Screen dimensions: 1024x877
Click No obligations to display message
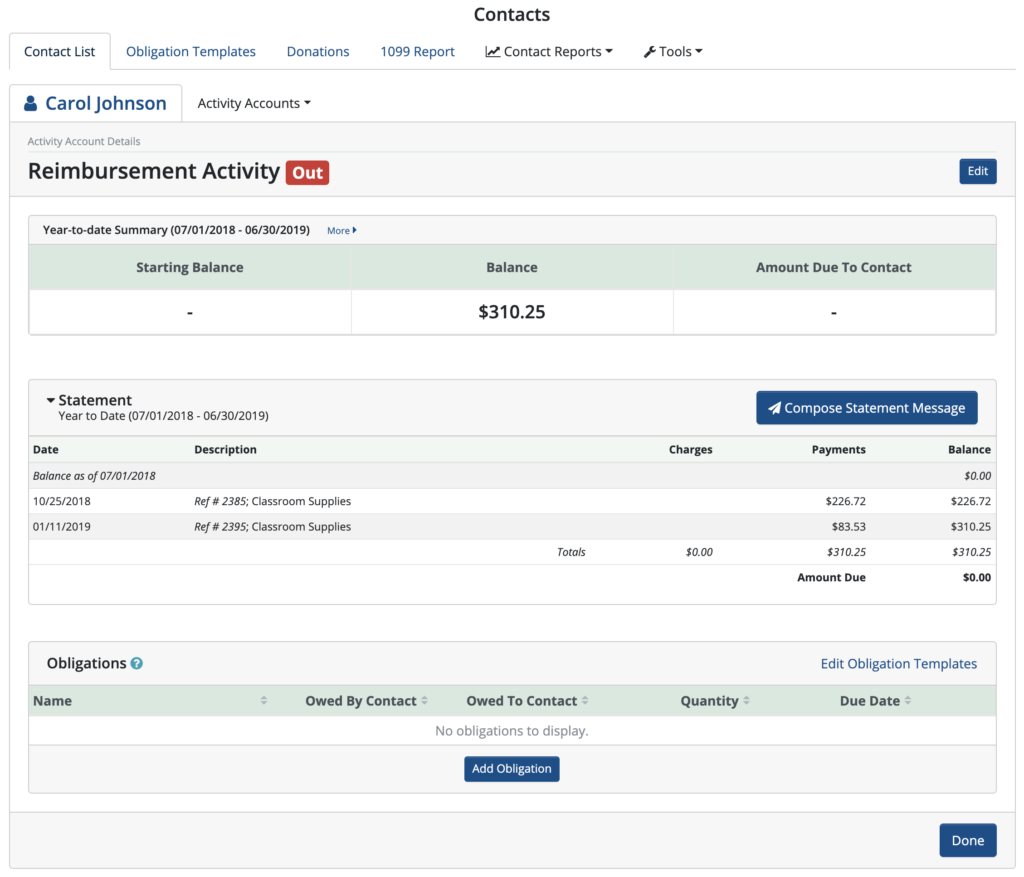511,731
